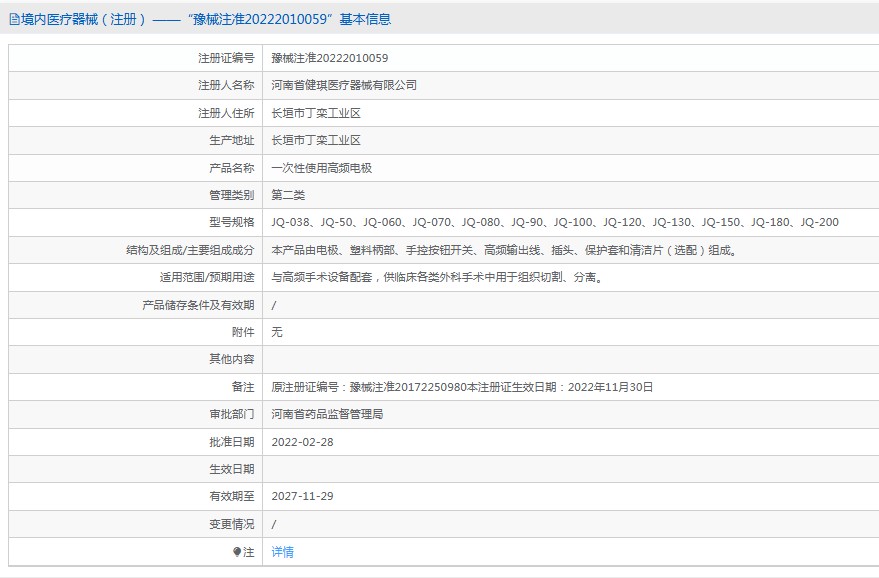This screenshot has height=578, width=879.
Task: Select product name 一次性使用高频电极
Action: (x=322, y=168)
